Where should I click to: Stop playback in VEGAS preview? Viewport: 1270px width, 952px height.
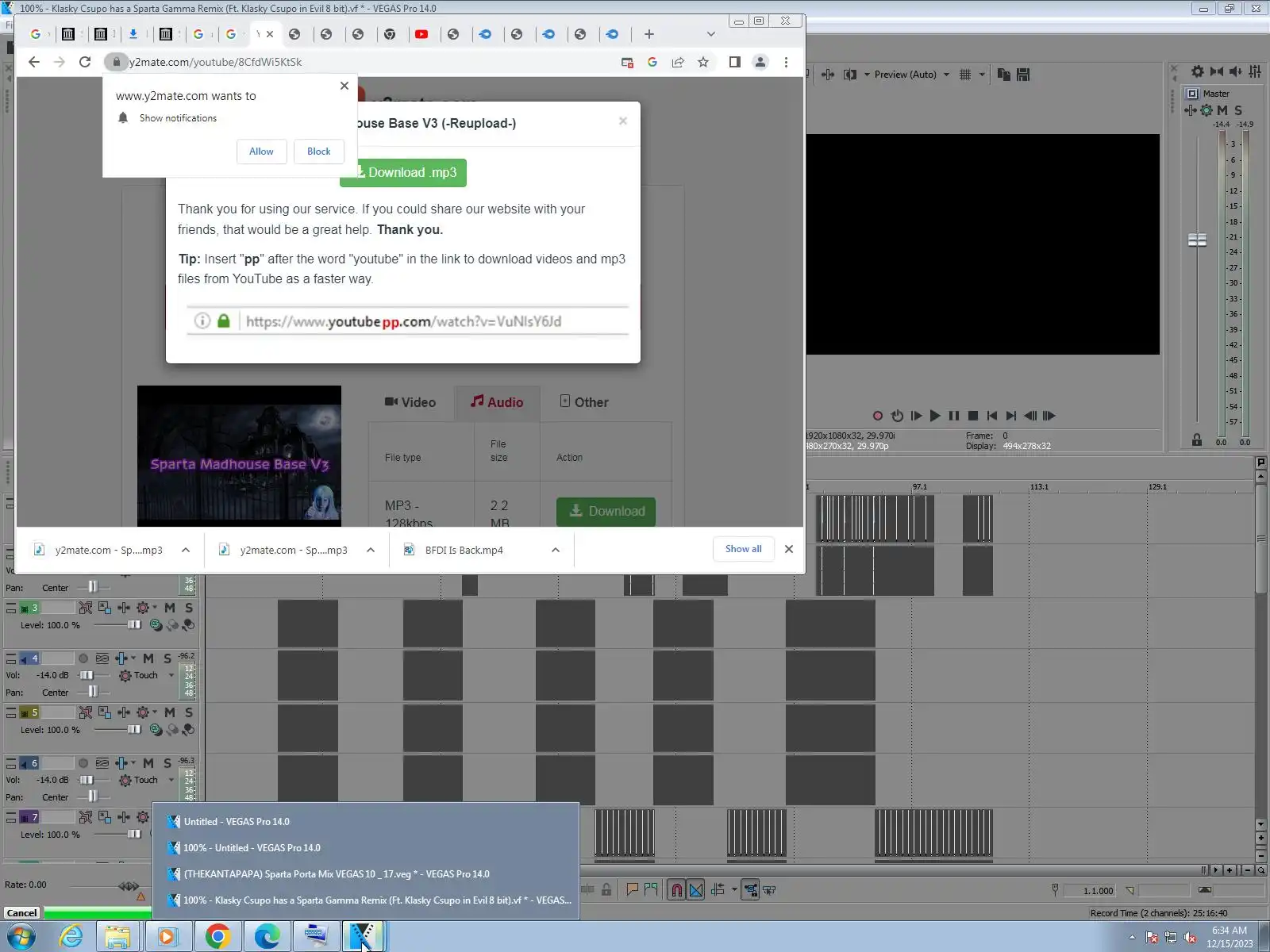tap(973, 416)
